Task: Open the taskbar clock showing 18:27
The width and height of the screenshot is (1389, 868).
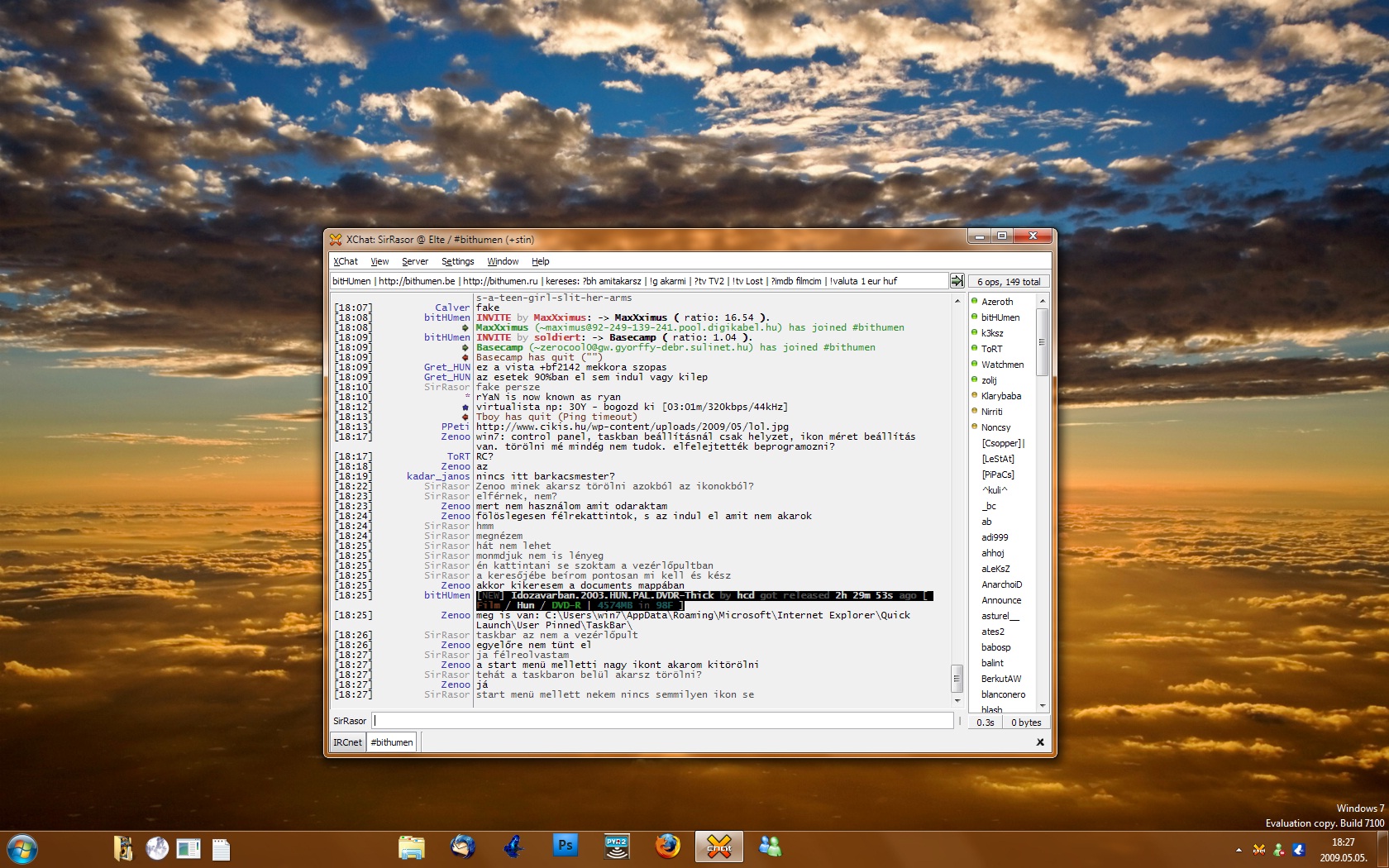Action: (x=1344, y=850)
